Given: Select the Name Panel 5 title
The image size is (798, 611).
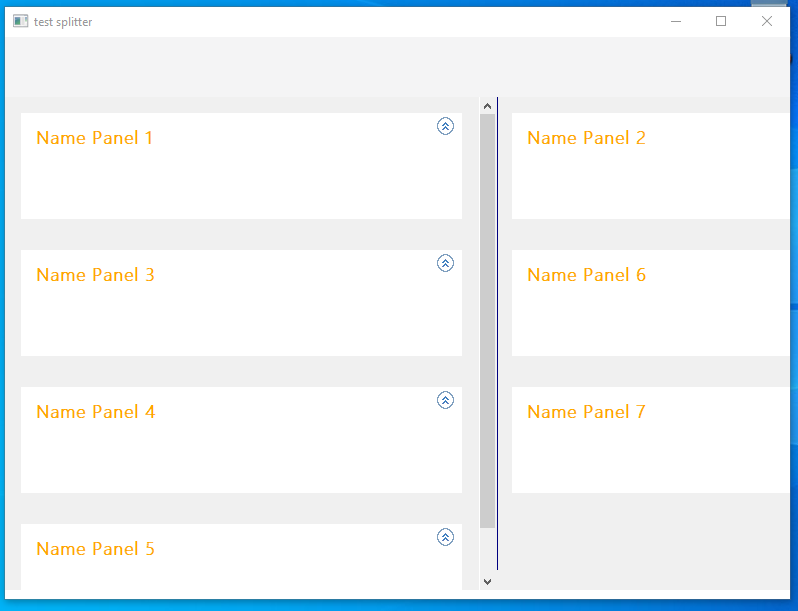Looking at the screenshot, I should (x=95, y=548).
